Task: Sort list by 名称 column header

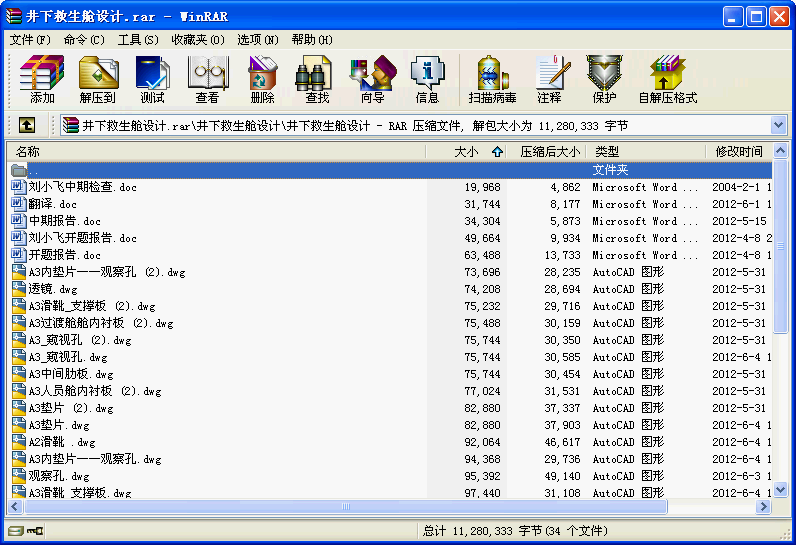Action: 28,152
